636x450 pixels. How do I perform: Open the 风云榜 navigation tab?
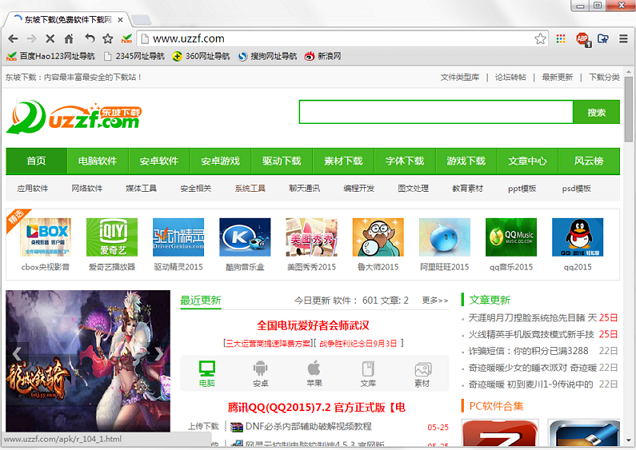(x=589, y=161)
